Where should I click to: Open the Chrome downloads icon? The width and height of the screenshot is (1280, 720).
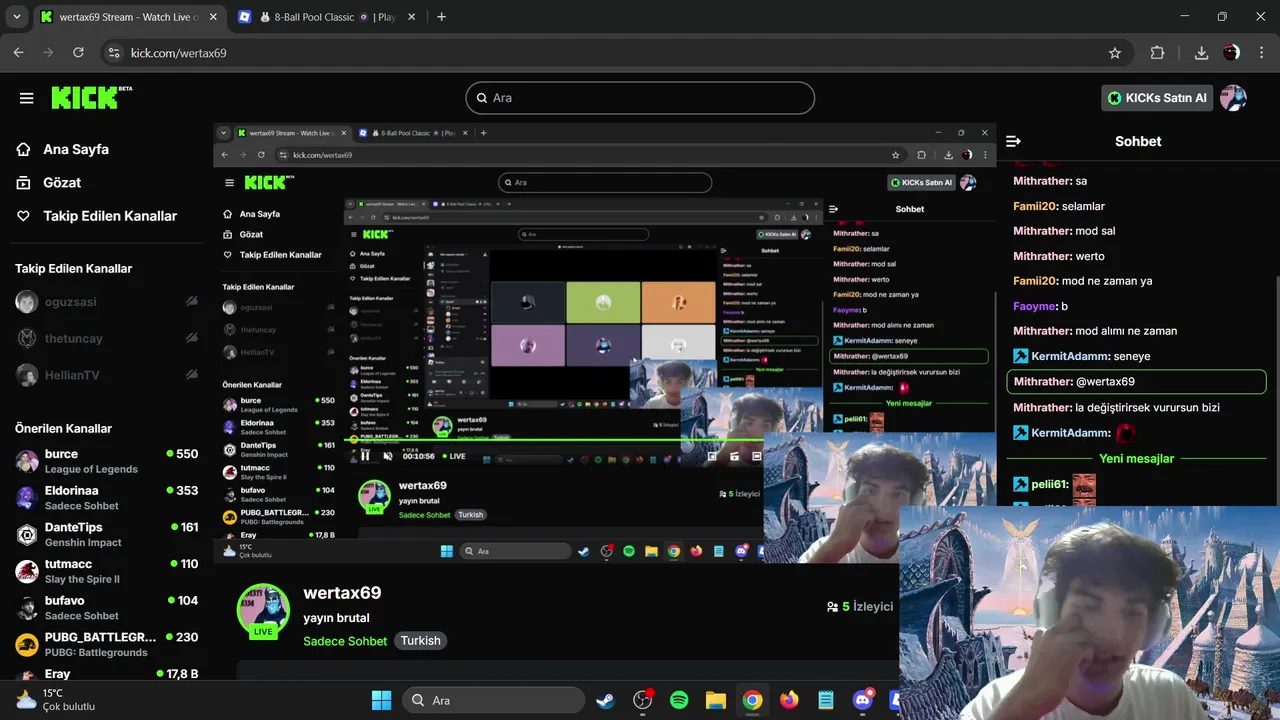point(1202,53)
